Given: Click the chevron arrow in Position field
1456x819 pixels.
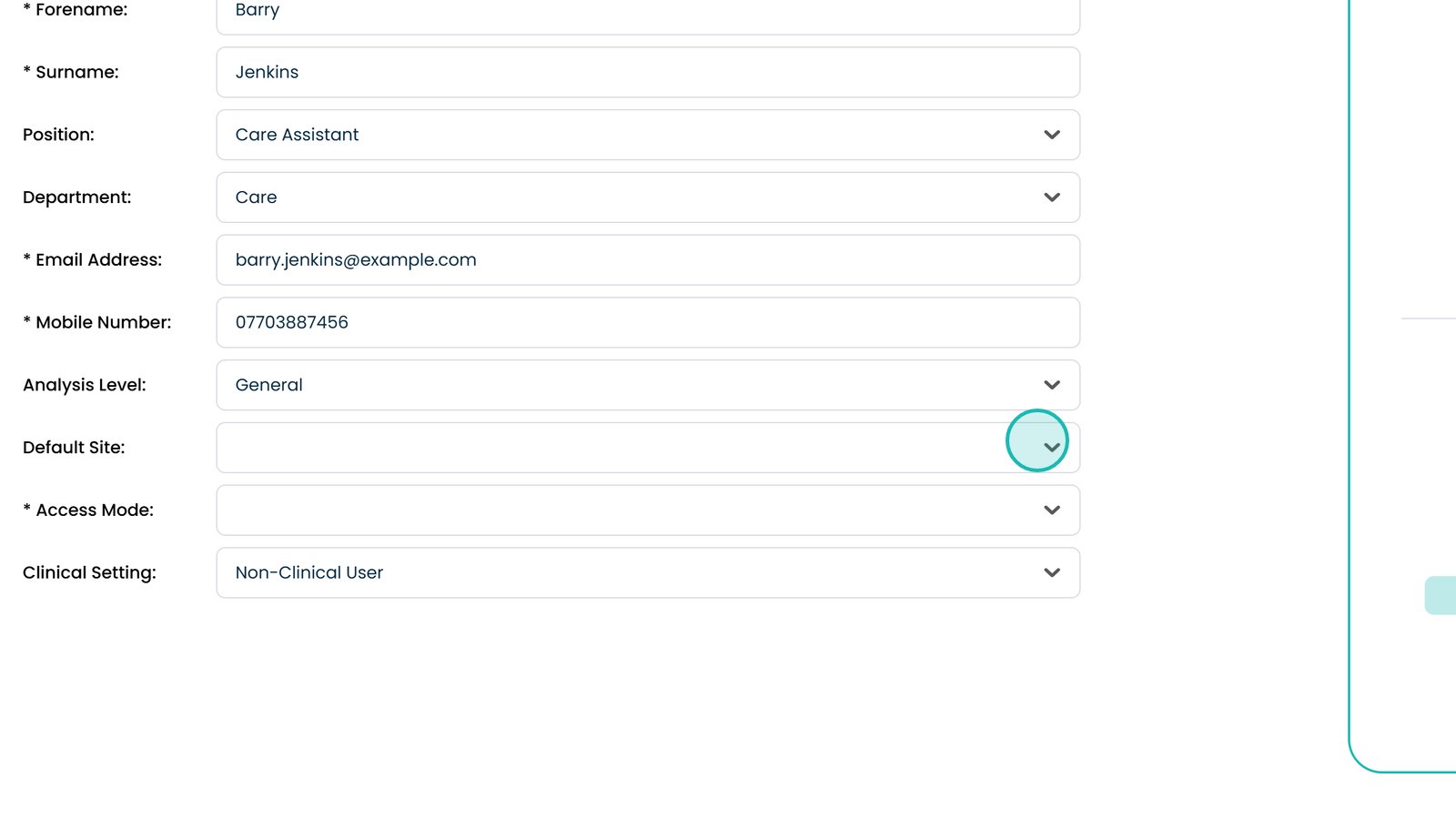Looking at the screenshot, I should tap(1052, 135).
